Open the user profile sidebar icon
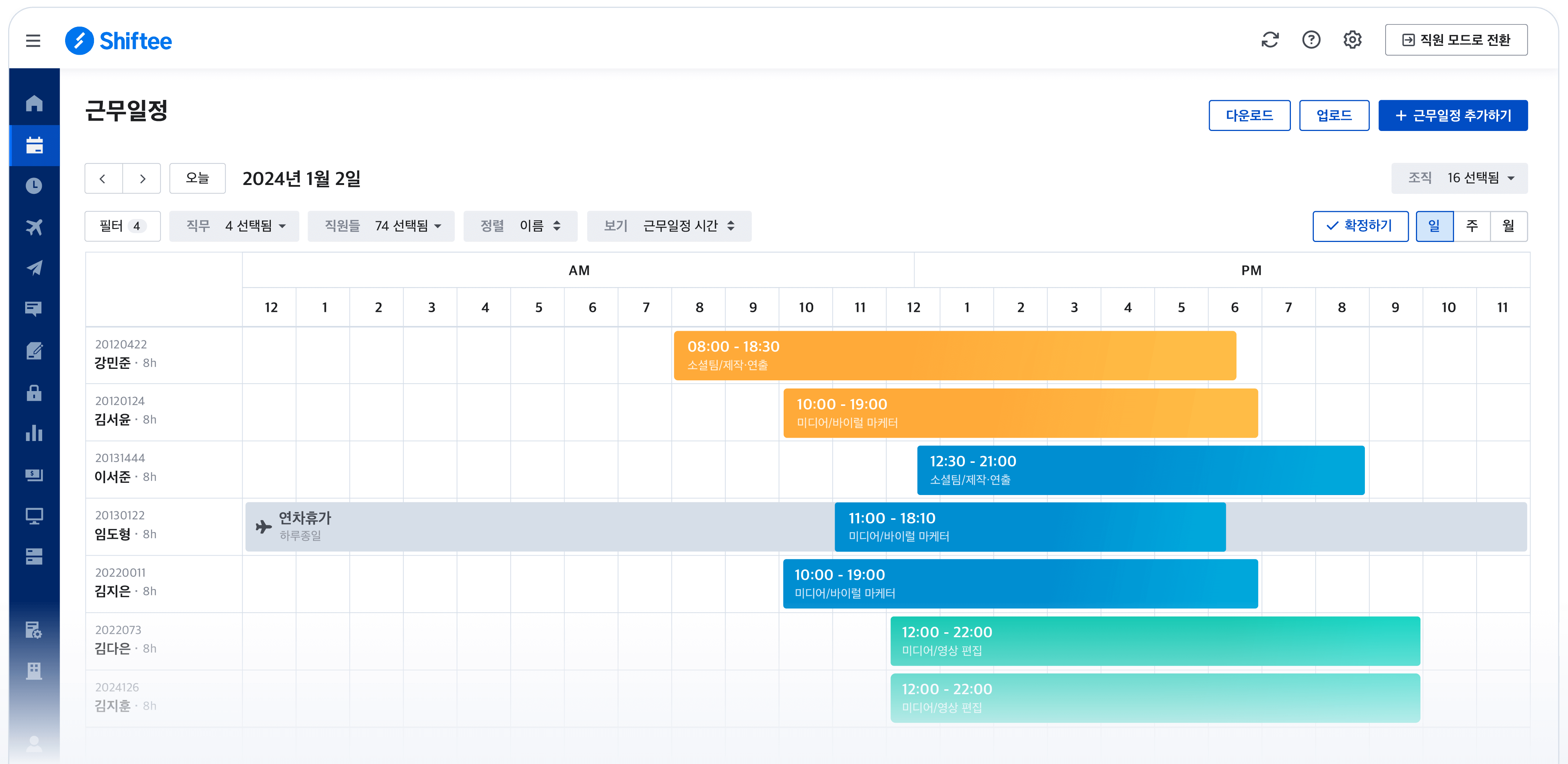 coord(34,743)
